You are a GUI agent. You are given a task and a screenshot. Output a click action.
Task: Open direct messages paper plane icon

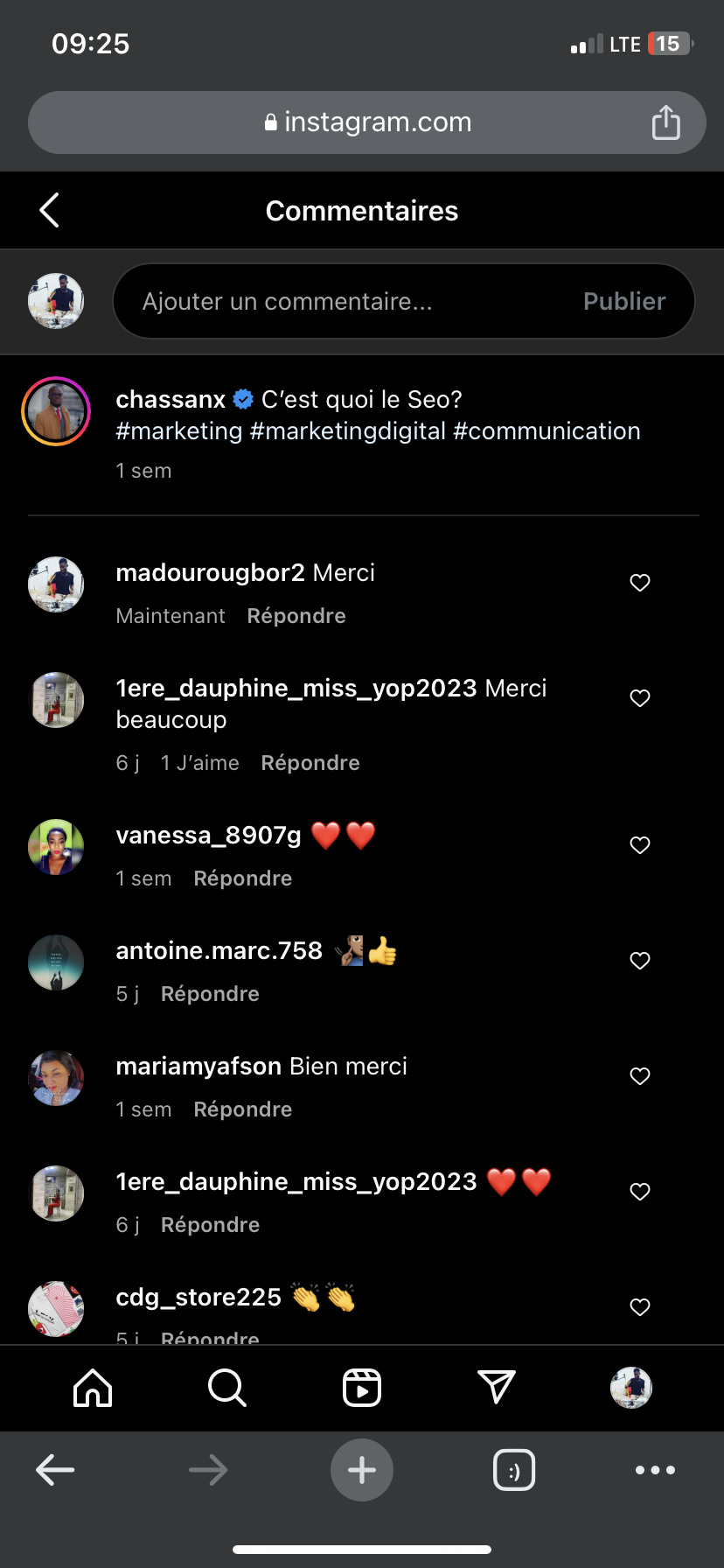pyautogui.click(x=497, y=1388)
